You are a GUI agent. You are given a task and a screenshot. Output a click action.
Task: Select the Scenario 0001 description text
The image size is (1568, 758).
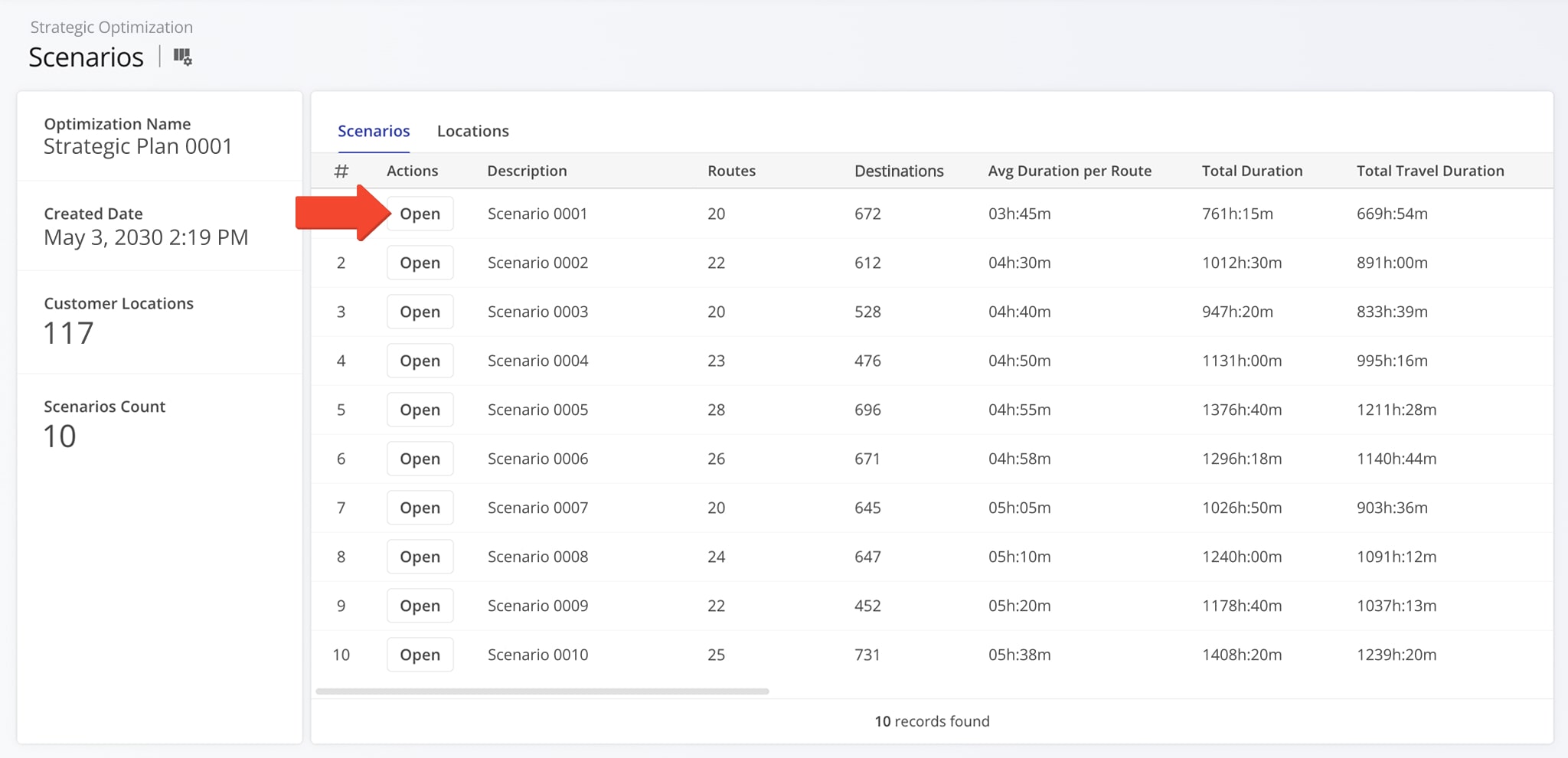[537, 214]
